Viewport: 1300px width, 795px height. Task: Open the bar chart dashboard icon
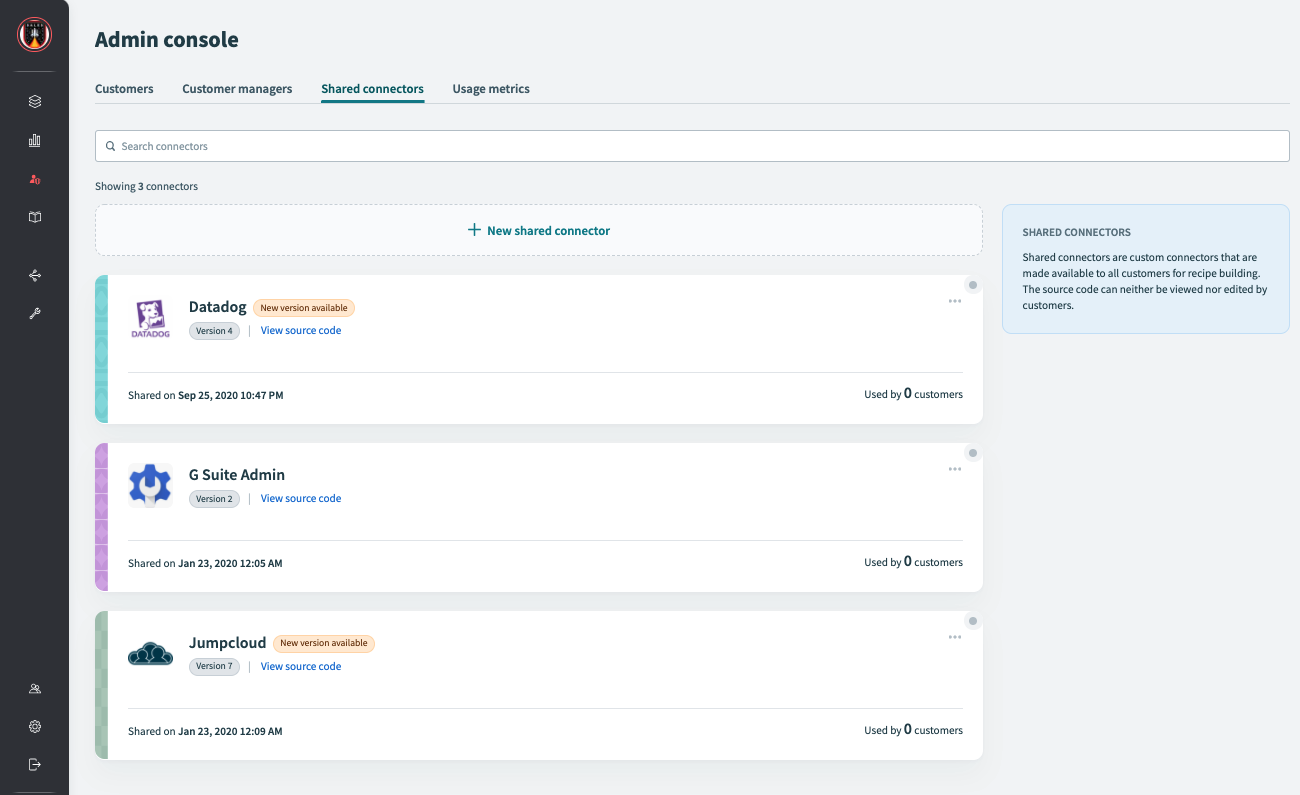[35, 141]
